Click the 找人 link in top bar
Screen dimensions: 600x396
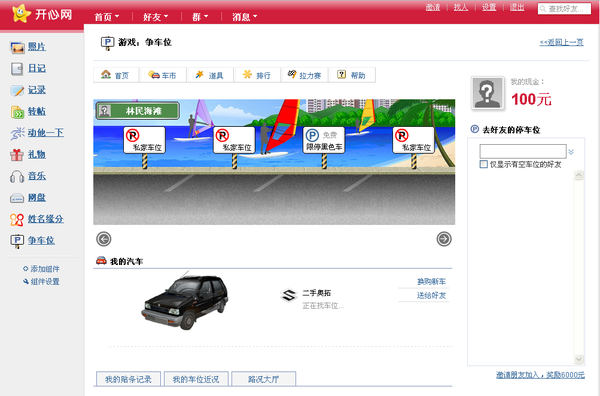[461, 7]
